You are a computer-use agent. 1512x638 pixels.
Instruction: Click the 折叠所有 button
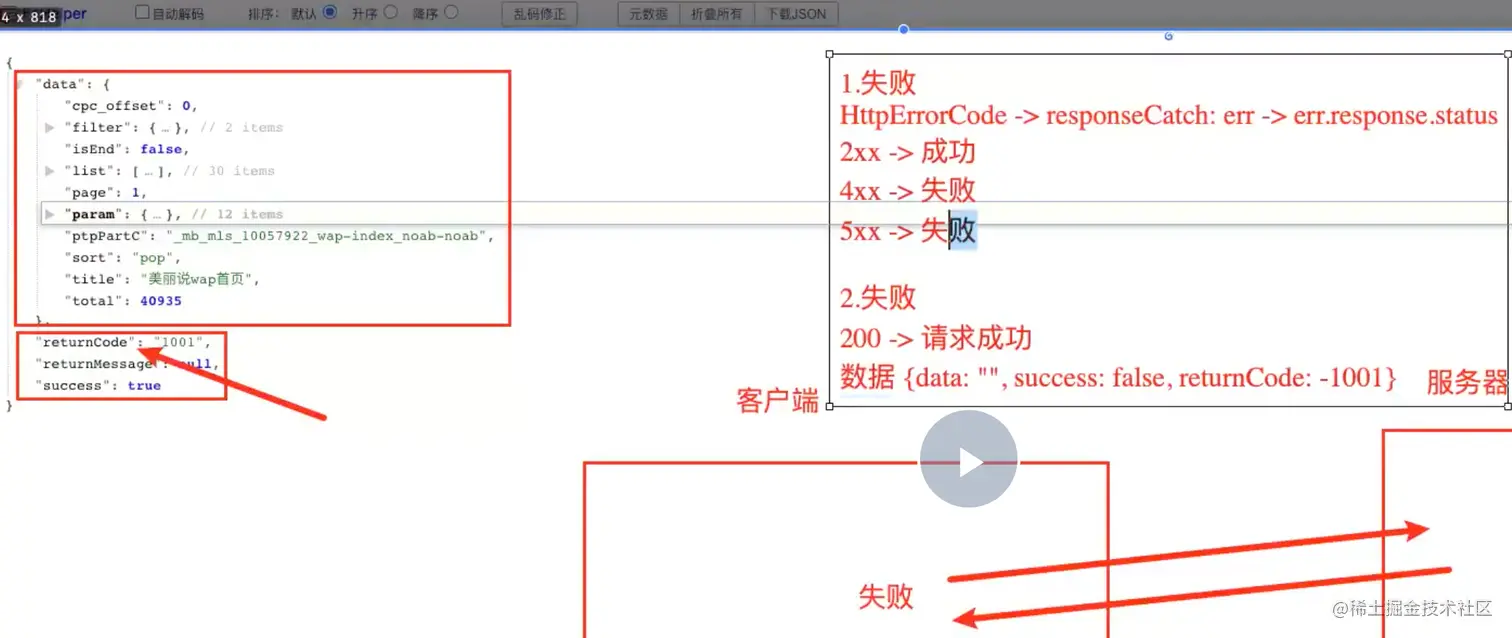tap(717, 14)
